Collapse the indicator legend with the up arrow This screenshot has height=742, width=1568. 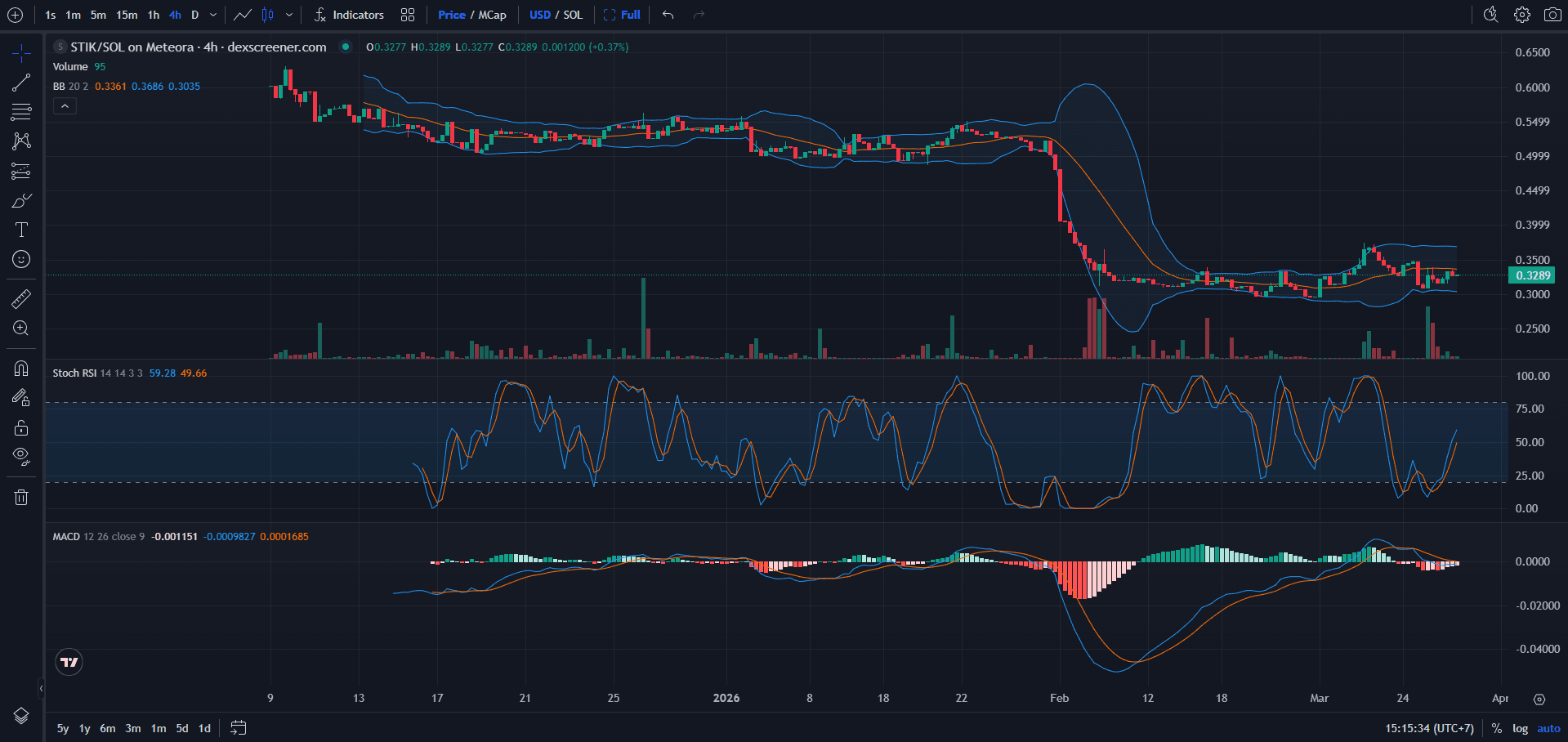click(x=65, y=105)
